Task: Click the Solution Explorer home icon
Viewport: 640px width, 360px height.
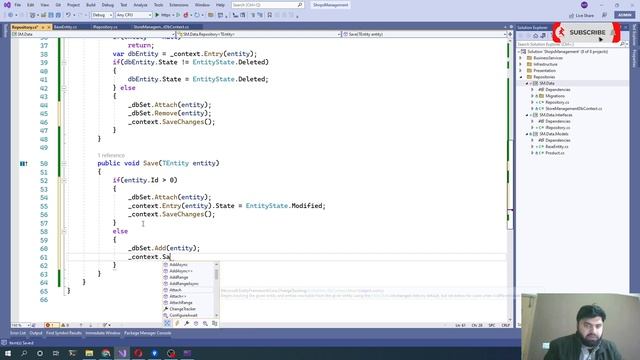Action: point(536,36)
